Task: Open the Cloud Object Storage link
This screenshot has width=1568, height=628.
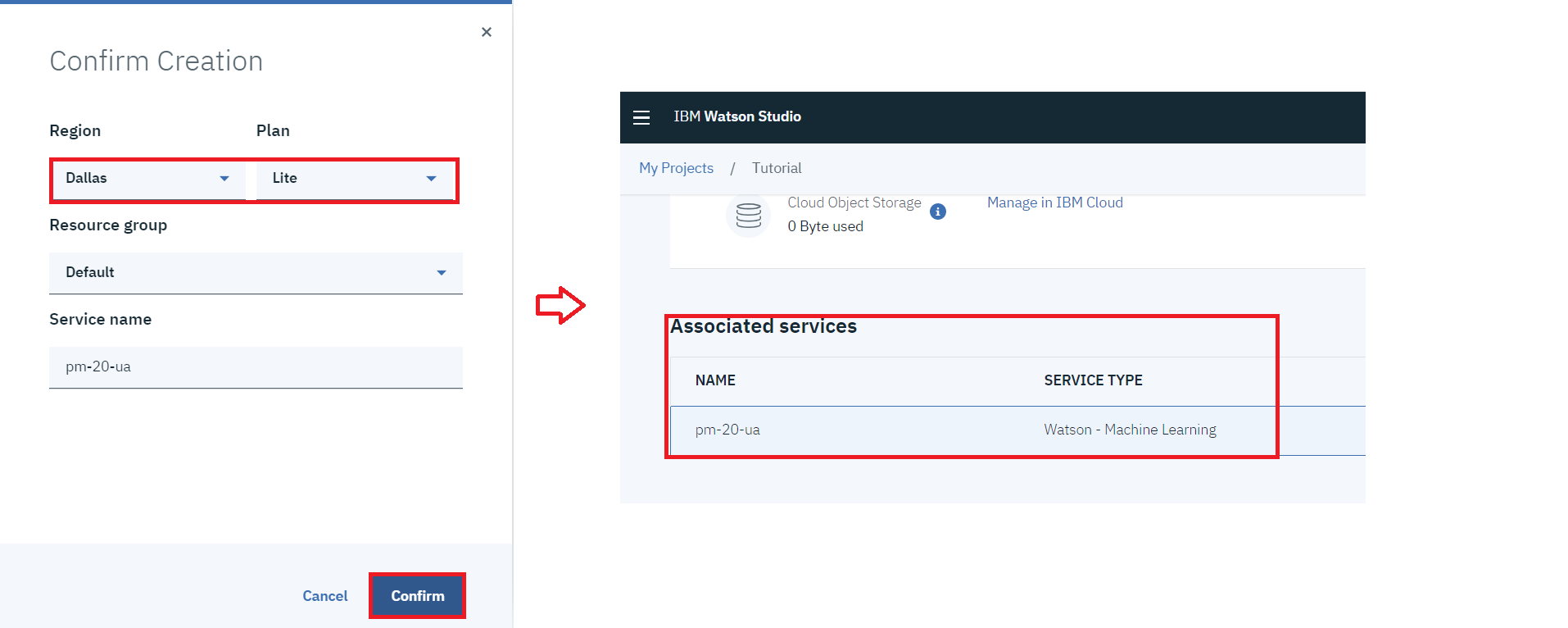Action: pyautogui.click(x=854, y=203)
